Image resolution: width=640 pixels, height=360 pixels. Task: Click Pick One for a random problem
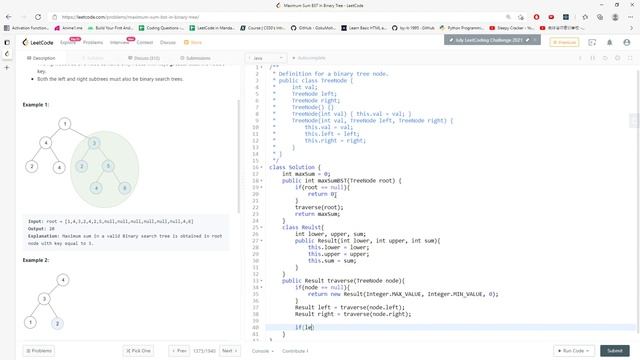coord(138,351)
